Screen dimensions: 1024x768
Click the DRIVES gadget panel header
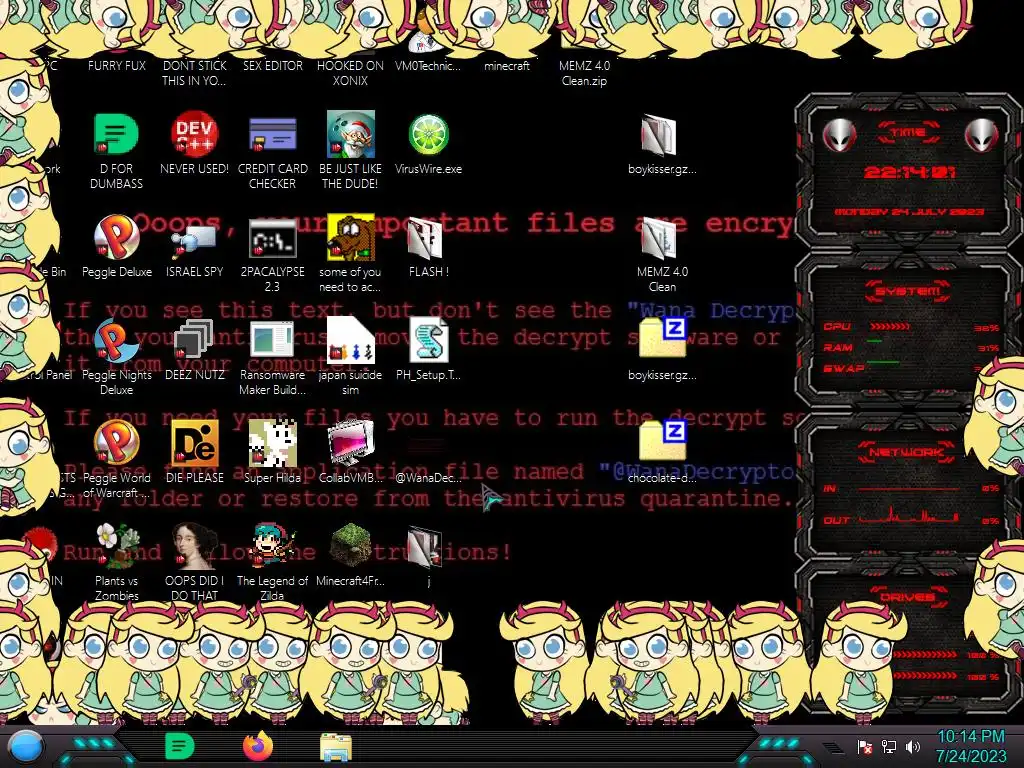point(906,598)
